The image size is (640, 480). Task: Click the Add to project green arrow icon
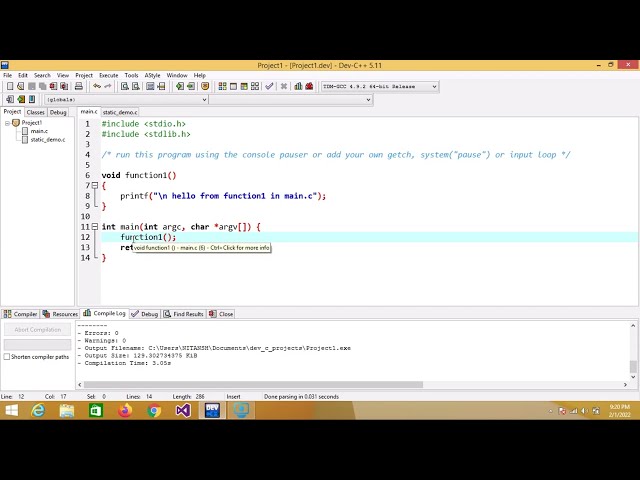pyautogui.click(x=180, y=86)
